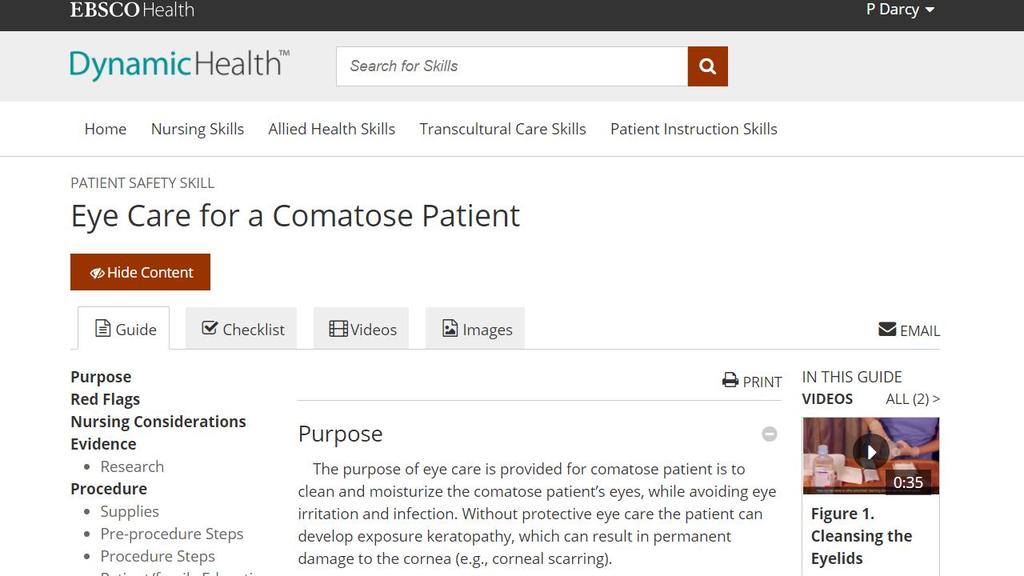
Task: Open Pre-procedure Steps sub-item
Action: pyautogui.click(x=172, y=534)
